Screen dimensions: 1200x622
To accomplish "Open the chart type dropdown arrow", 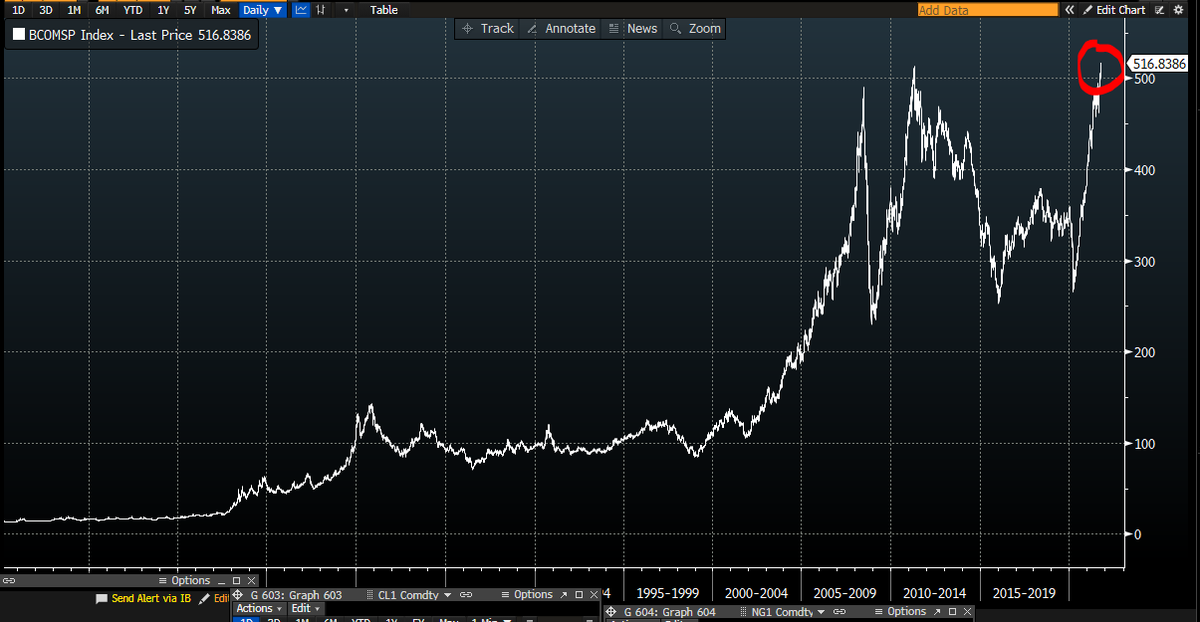I will click(x=345, y=10).
